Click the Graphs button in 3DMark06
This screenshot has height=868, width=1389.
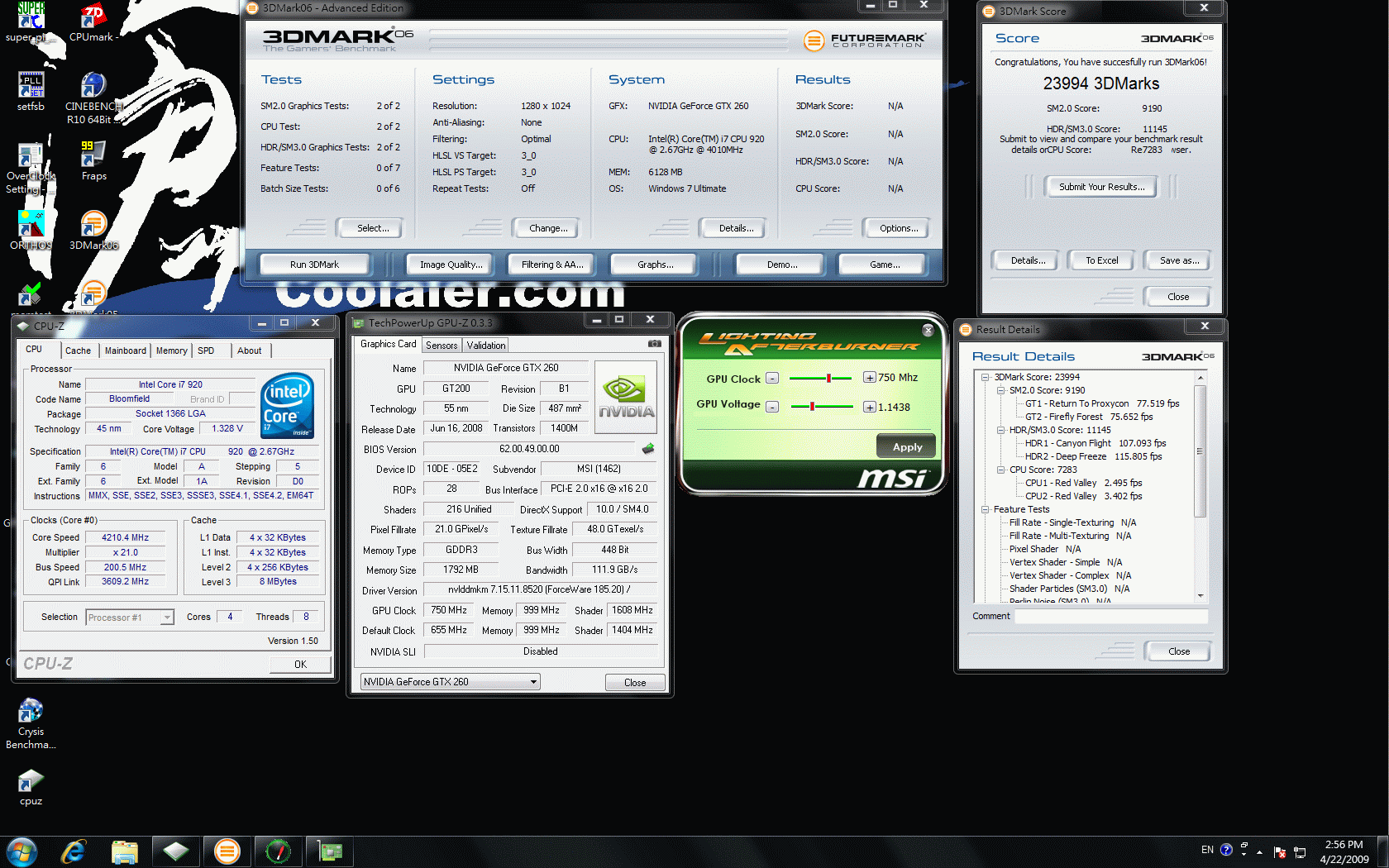coord(655,265)
